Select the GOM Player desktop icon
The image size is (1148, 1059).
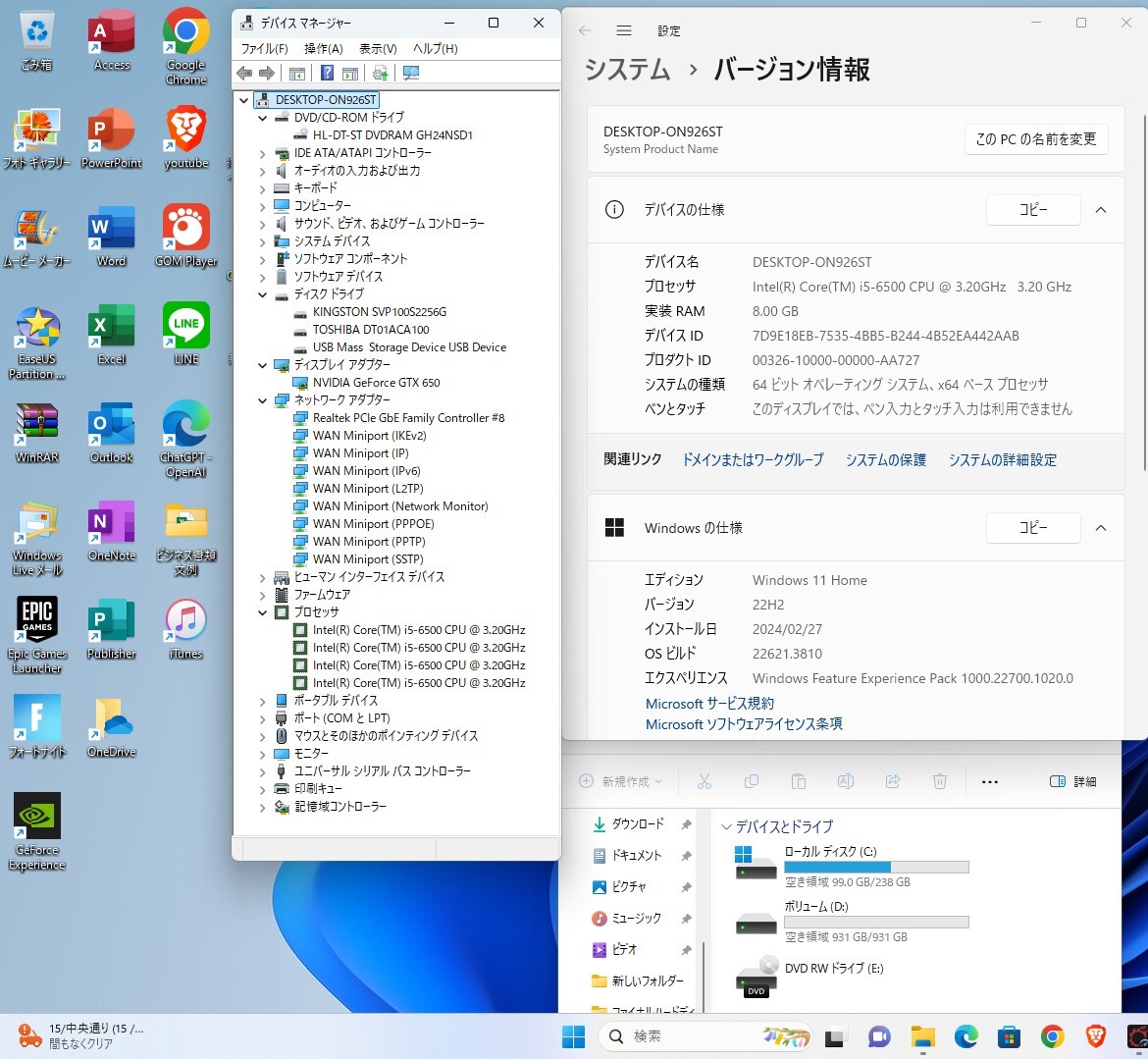point(186,238)
